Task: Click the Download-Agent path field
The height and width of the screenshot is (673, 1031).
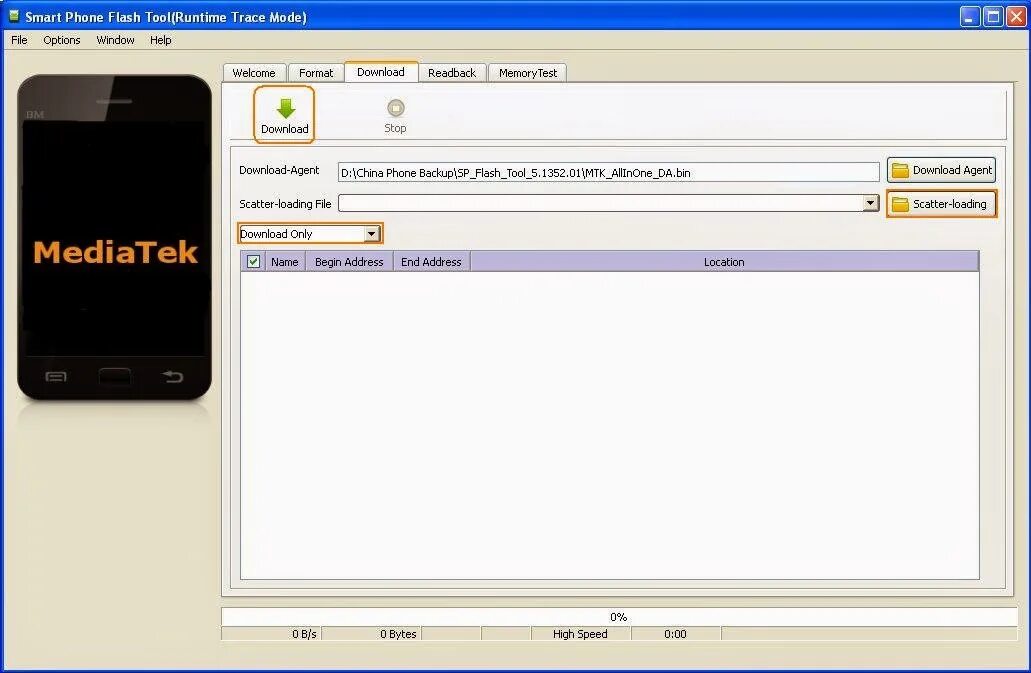Action: pos(608,172)
